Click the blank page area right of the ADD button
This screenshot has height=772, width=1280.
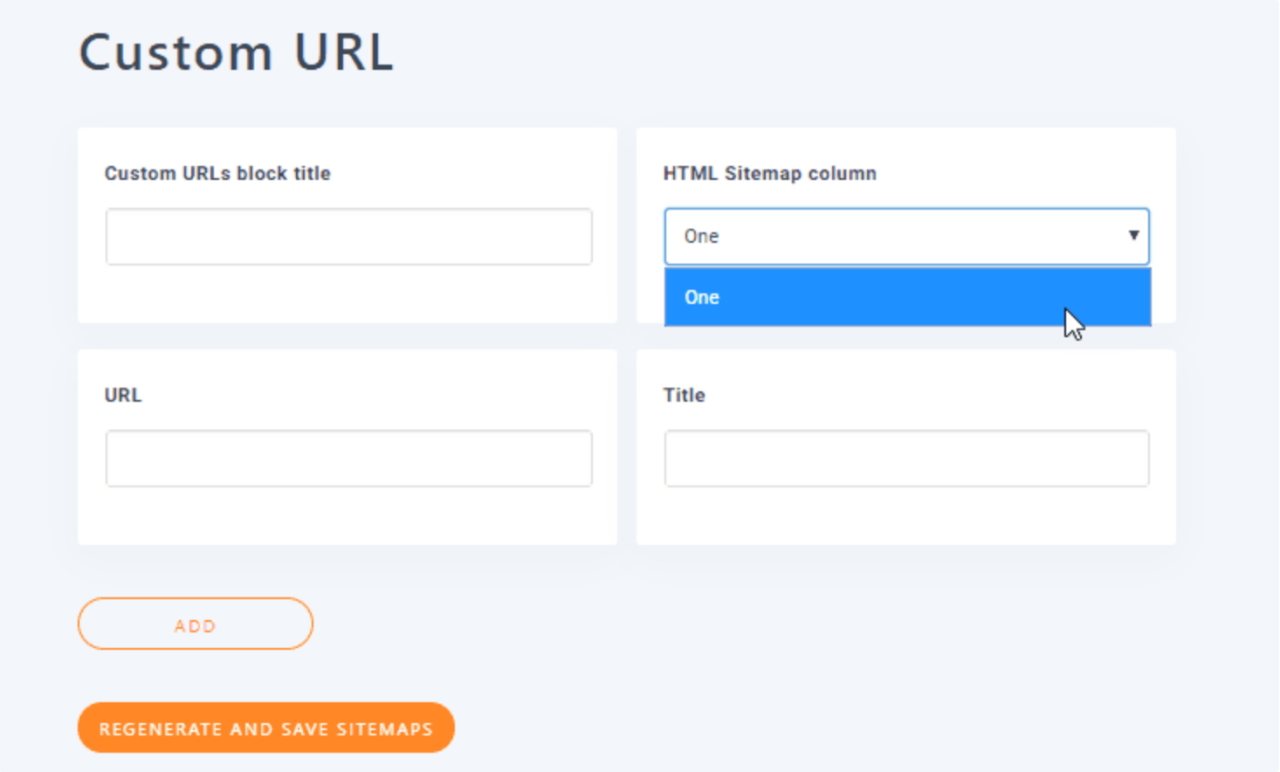[700, 626]
